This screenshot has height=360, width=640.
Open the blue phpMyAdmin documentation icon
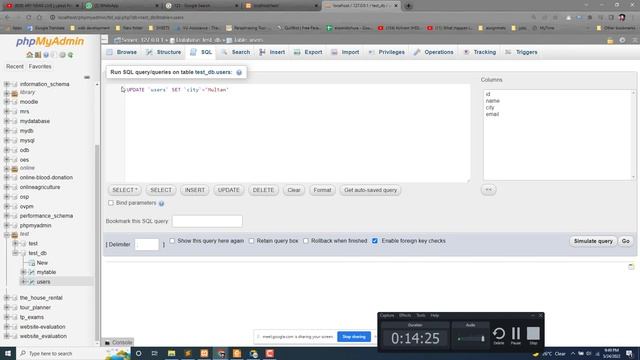[46, 55]
